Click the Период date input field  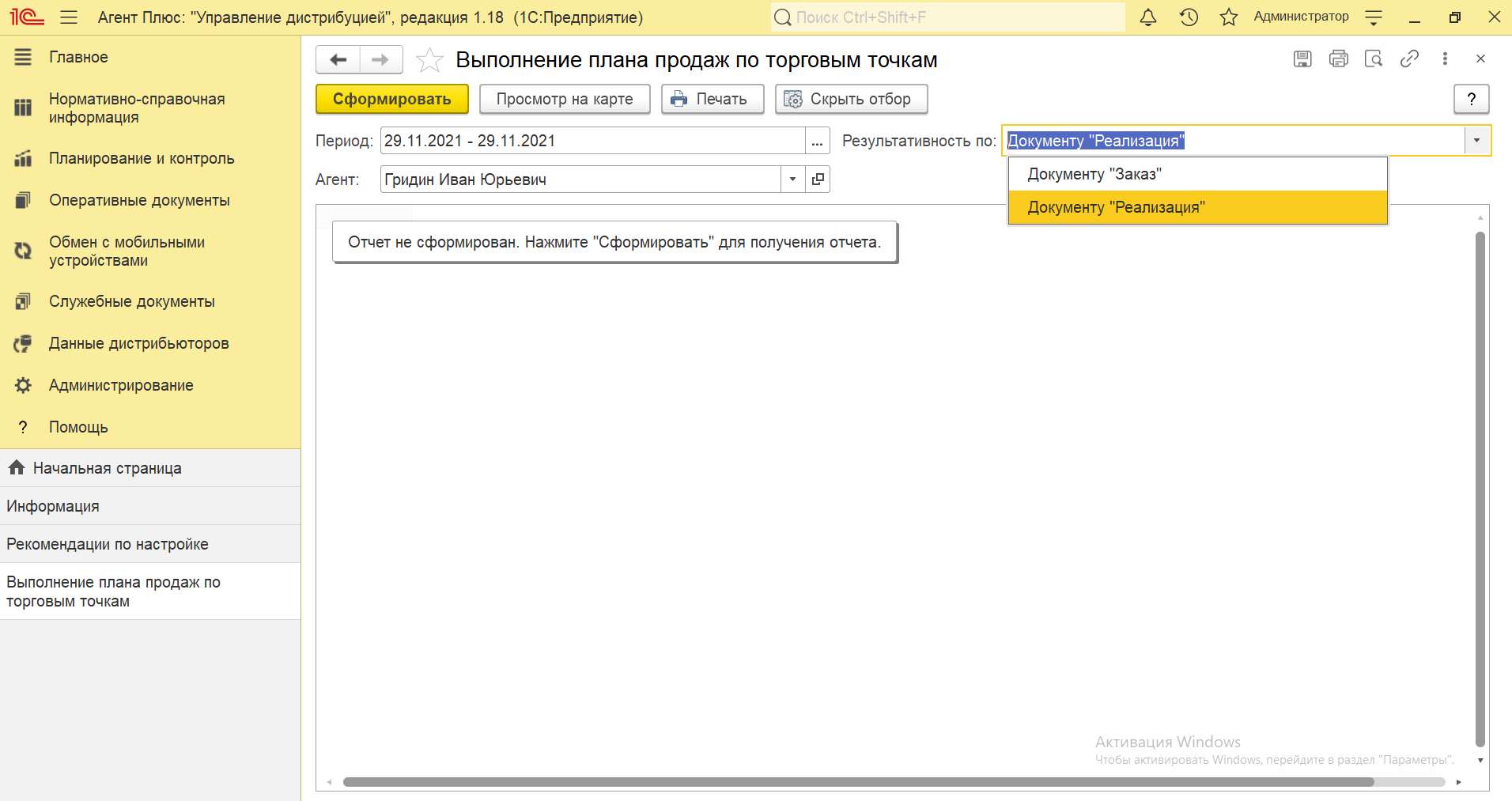point(592,141)
